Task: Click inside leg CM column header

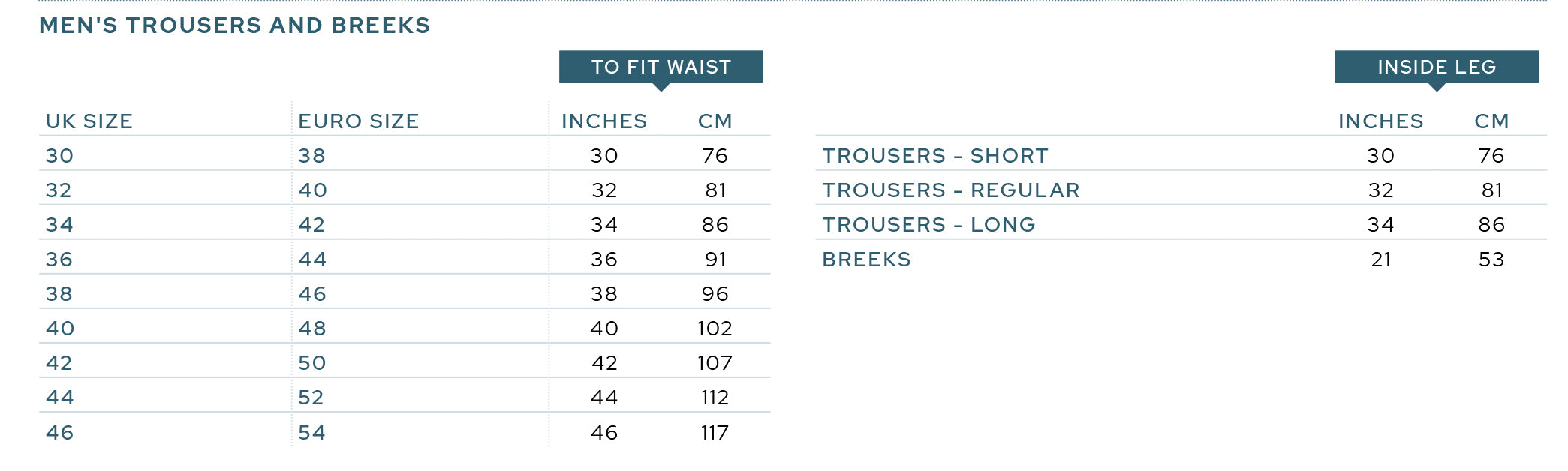Action: (x=1491, y=121)
